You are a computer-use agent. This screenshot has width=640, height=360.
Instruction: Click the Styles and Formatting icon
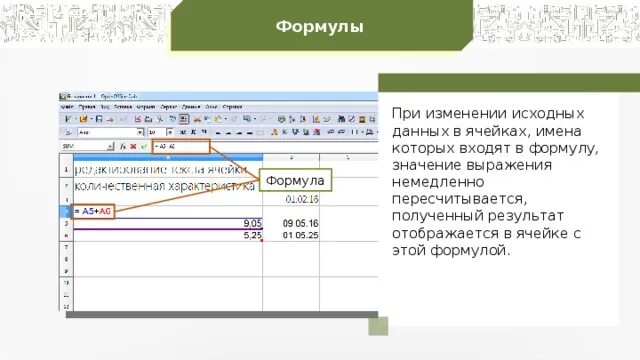tap(69, 132)
